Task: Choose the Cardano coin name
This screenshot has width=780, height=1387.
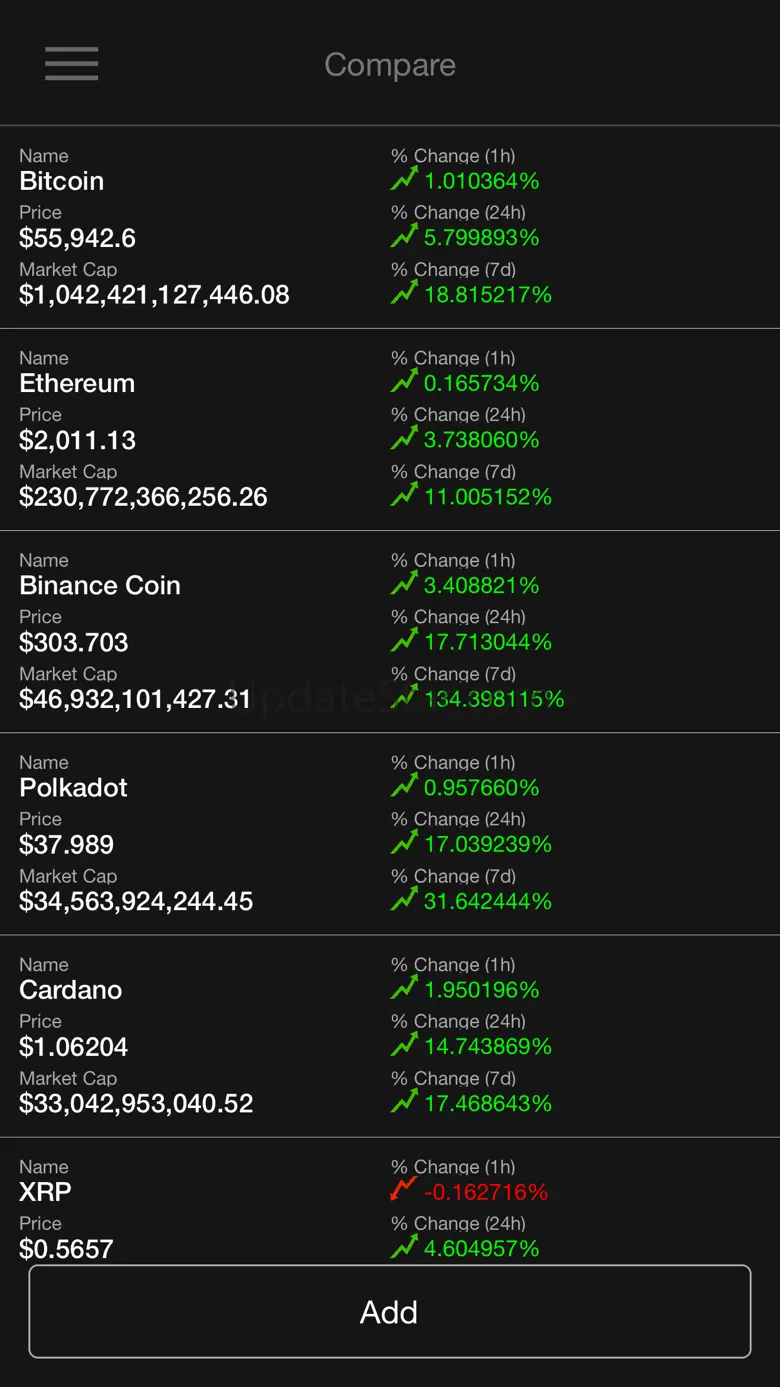Action: tap(71, 989)
